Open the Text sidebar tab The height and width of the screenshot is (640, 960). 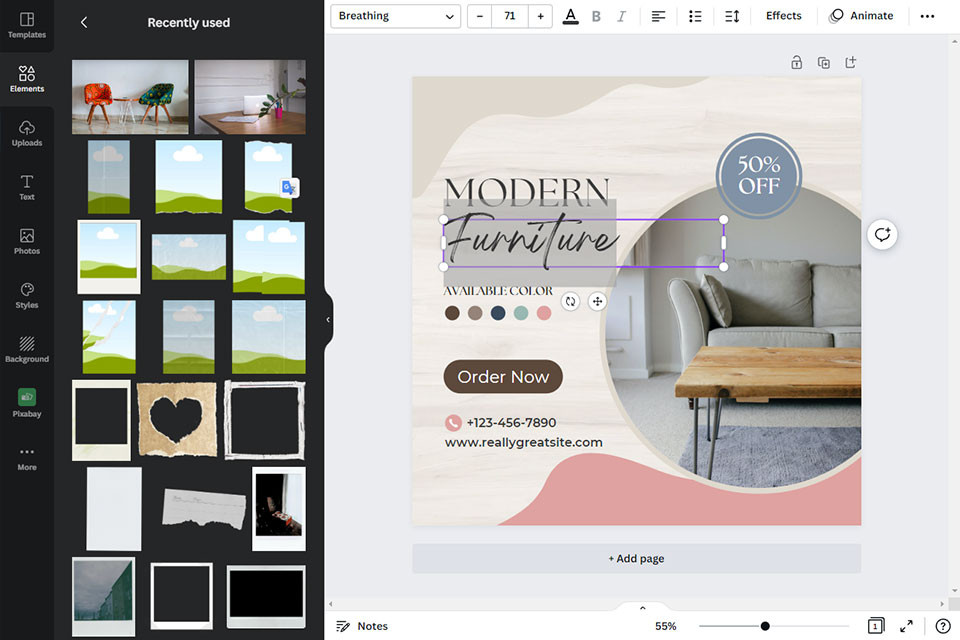27,187
